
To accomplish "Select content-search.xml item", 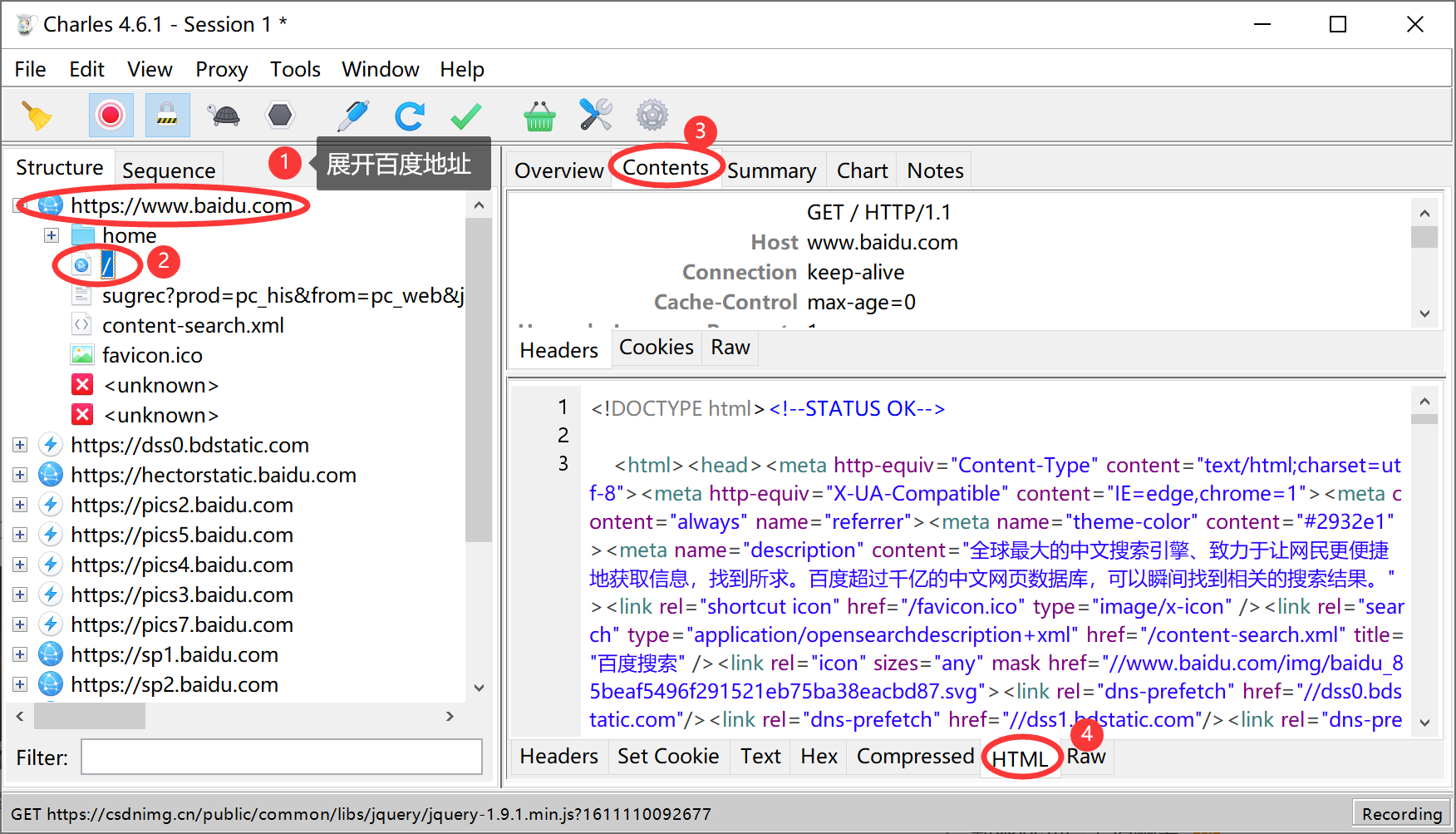I will coord(193,325).
